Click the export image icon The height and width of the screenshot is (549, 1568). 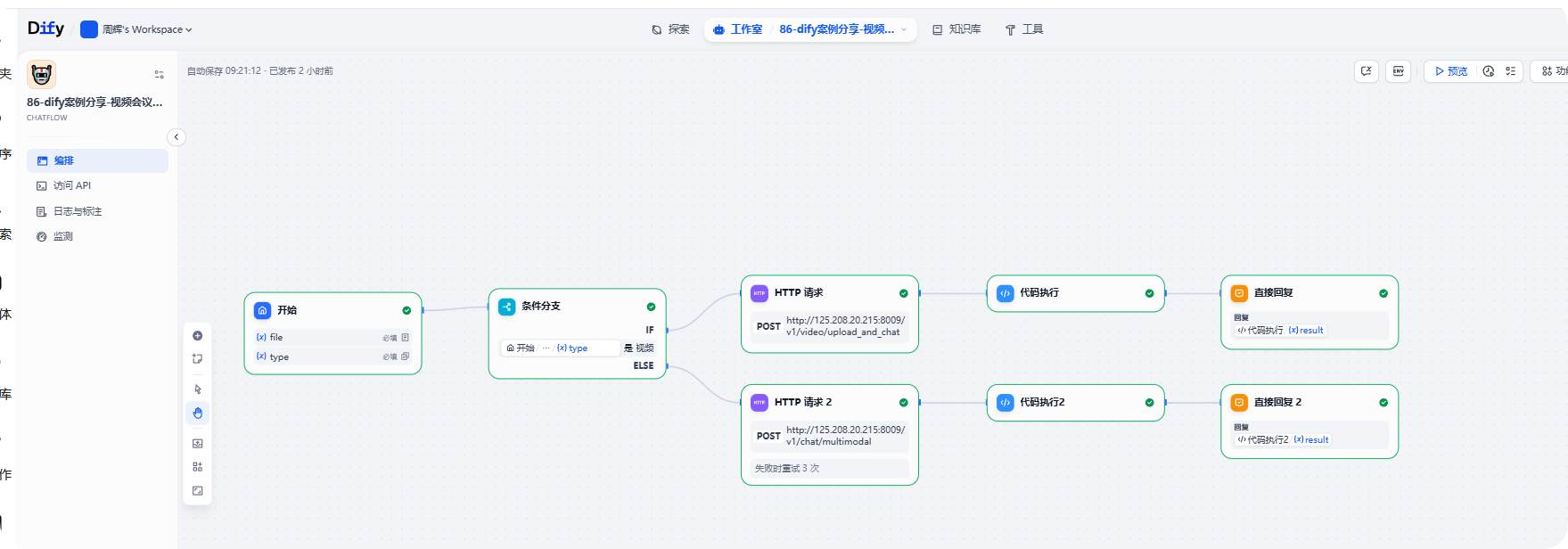point(198,443)
